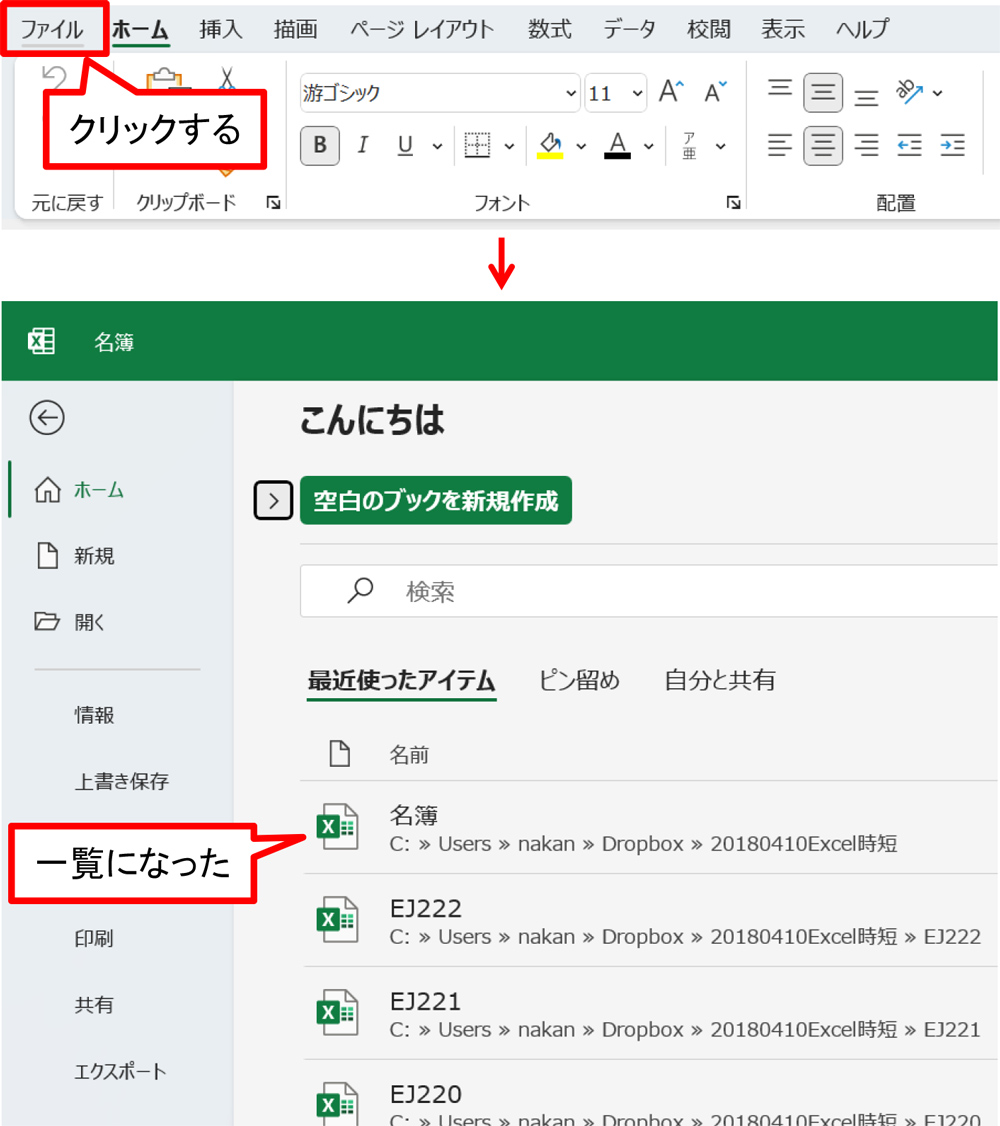1000x1126 pixels.
Task: Open the 校閲 ribbon tab
Action: [x=709, y=29]
